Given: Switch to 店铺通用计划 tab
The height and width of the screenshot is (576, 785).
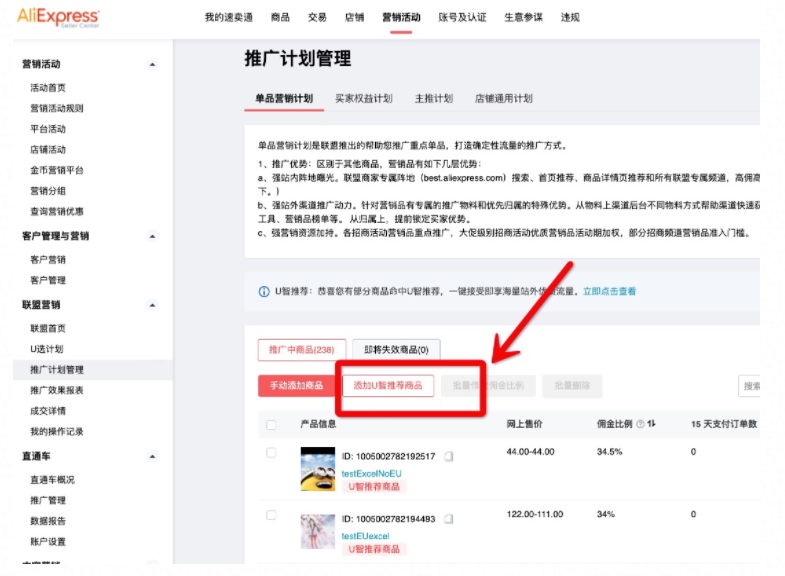Looking at the screenshot, I should click(x=504, y=99).
